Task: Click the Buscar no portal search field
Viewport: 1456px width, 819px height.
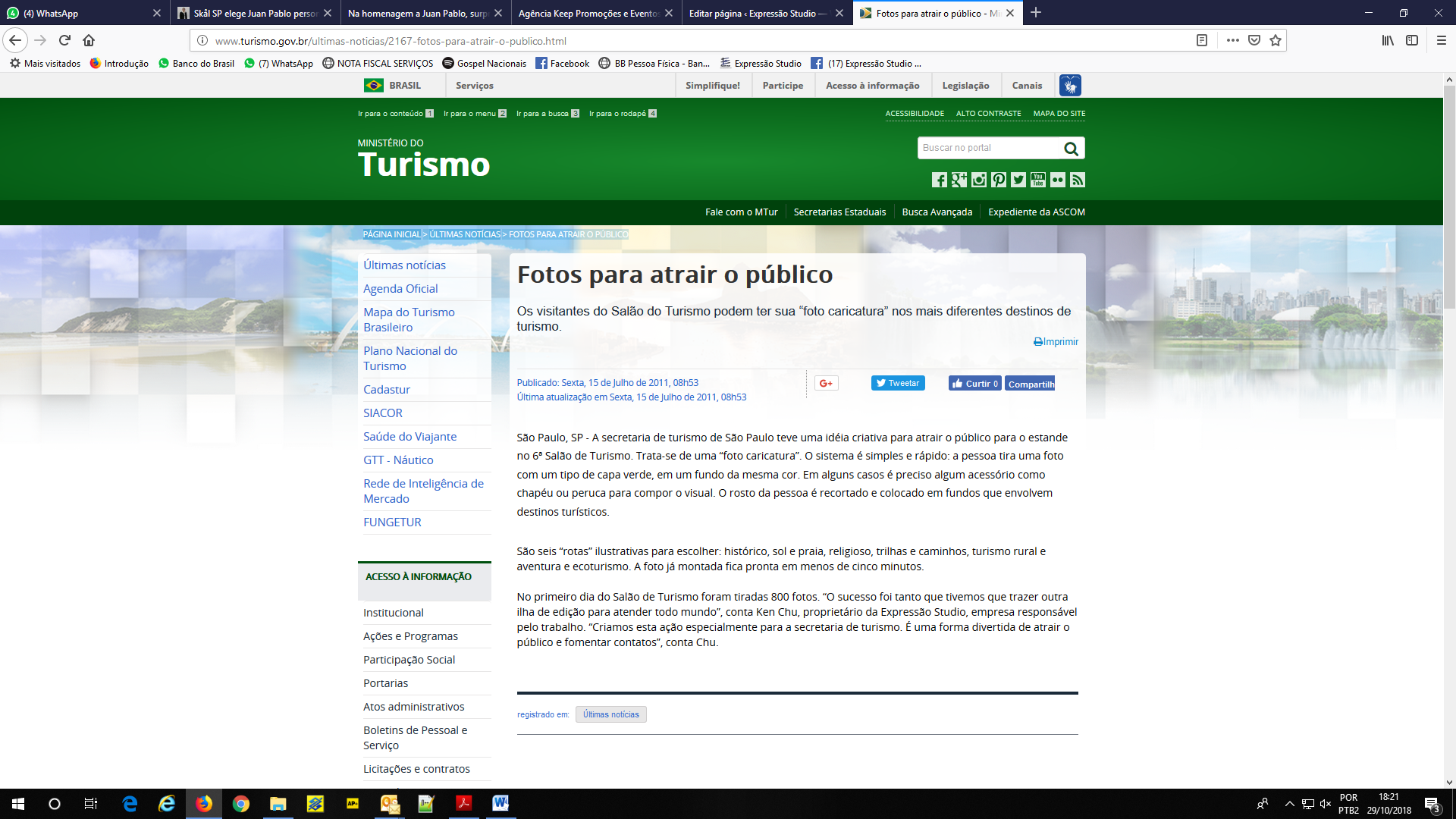Action: [988, 148]
